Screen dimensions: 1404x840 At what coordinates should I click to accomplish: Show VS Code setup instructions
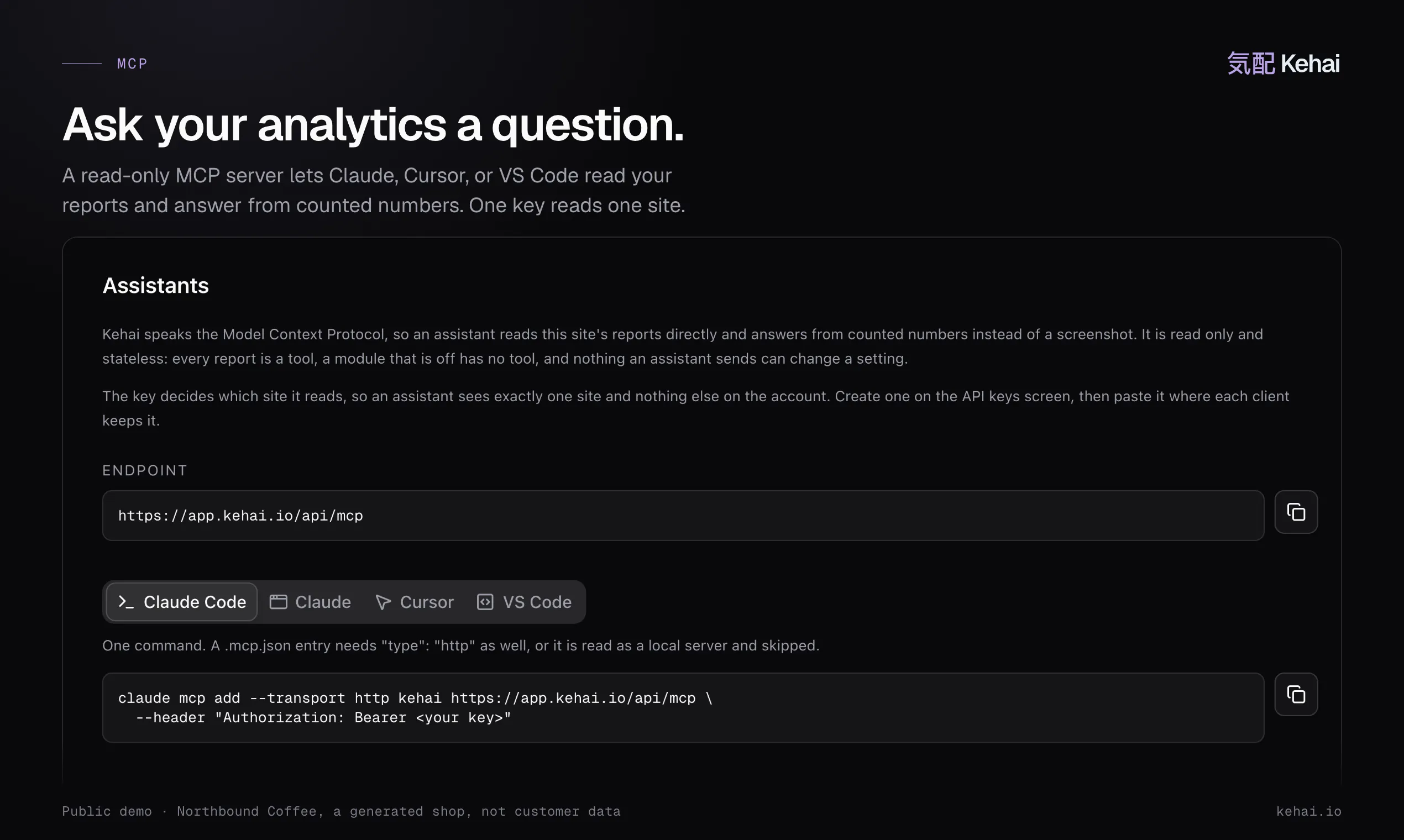click(524, 602)
